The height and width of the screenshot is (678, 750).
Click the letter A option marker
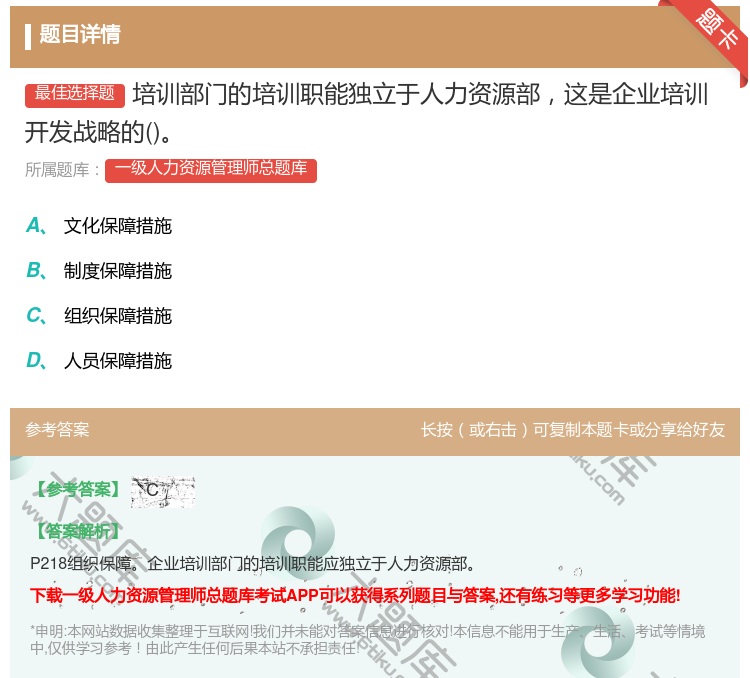[x=36, y=225]
